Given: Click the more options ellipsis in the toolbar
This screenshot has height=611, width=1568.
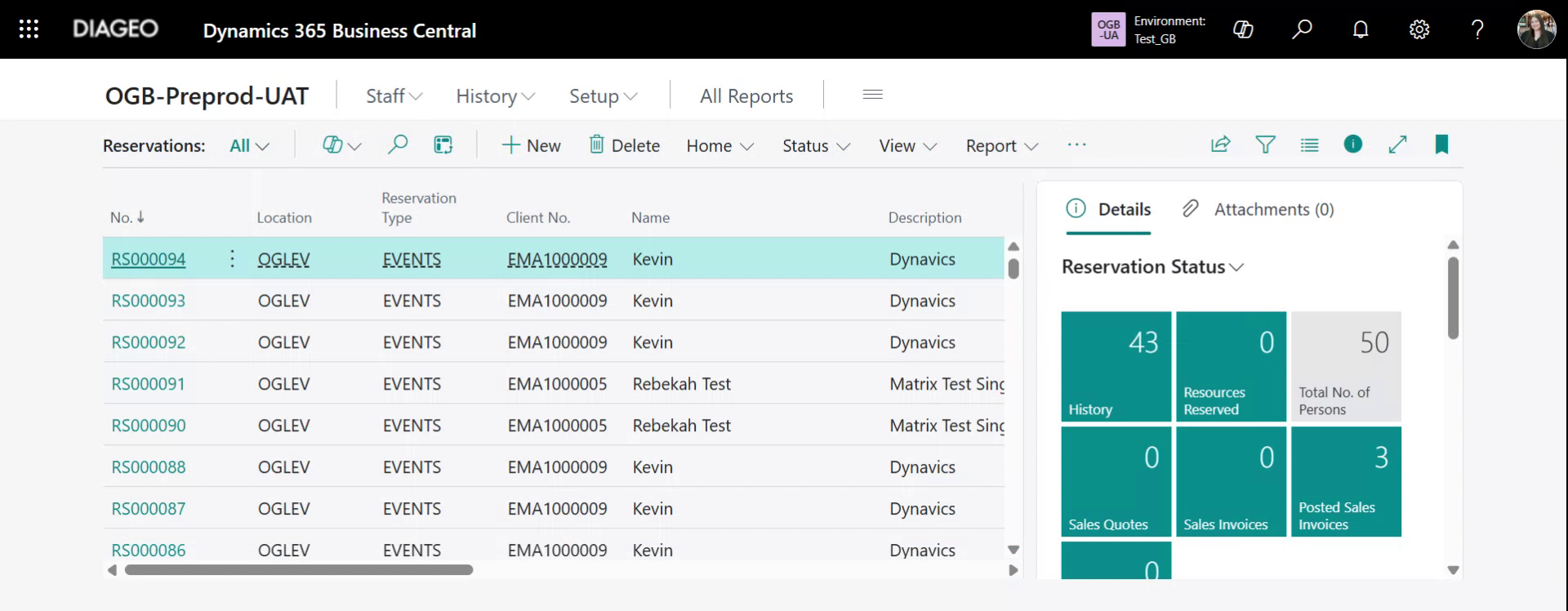Looking at the screenshot, I should [1076, 145].
